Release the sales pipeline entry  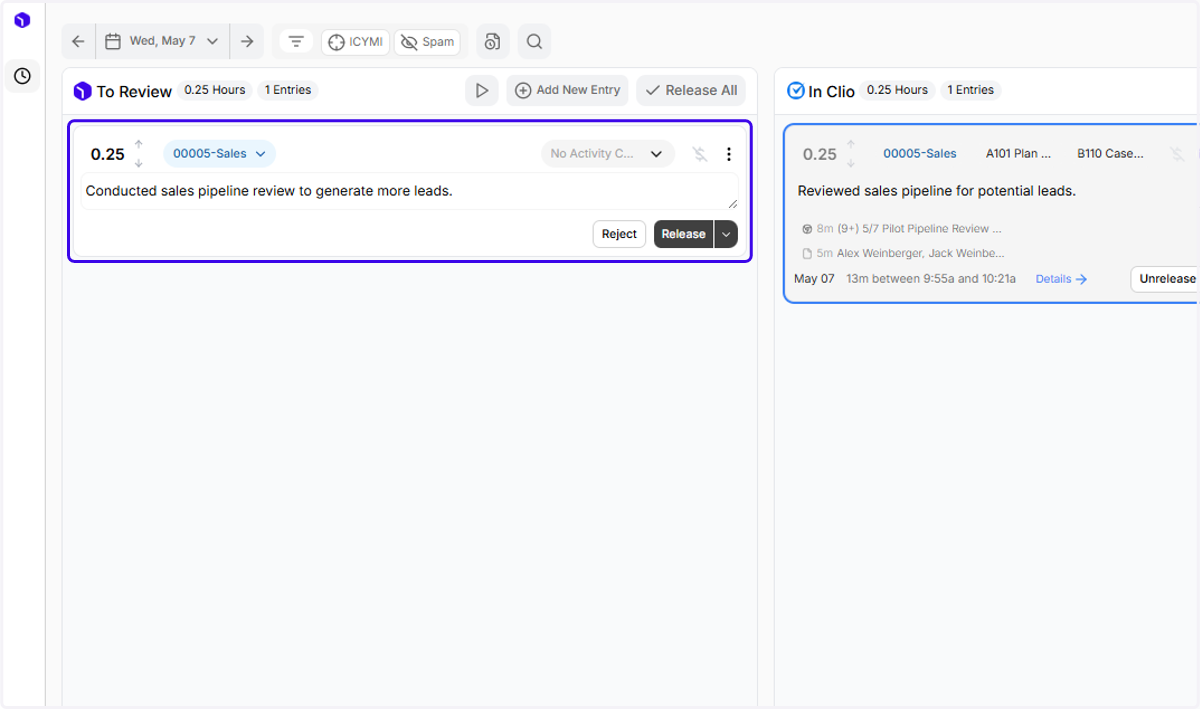(683, 234)
